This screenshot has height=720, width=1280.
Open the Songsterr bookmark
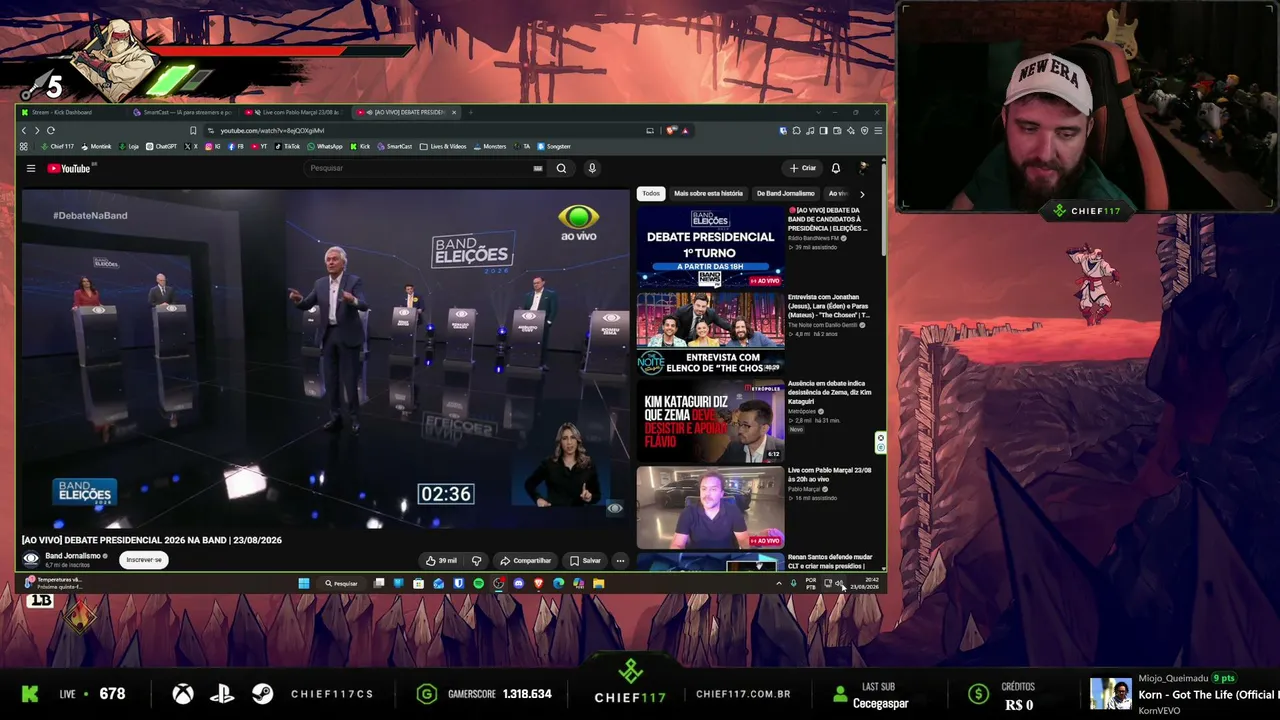point(554,146)
